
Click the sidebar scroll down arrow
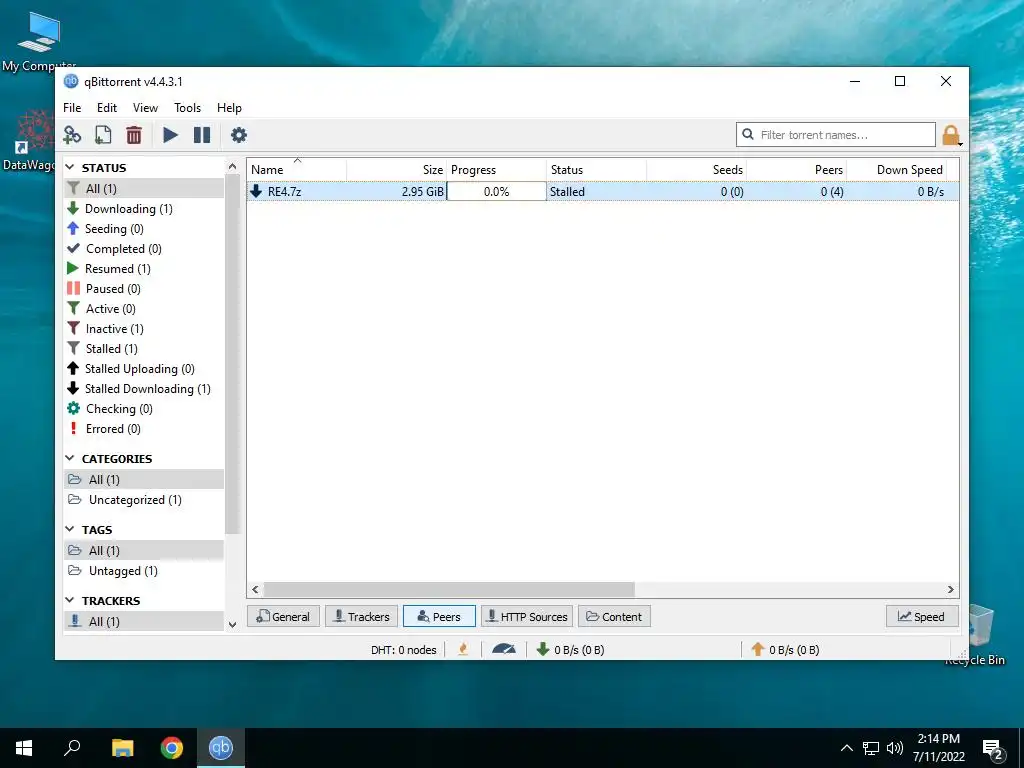(x=232, y=625)
